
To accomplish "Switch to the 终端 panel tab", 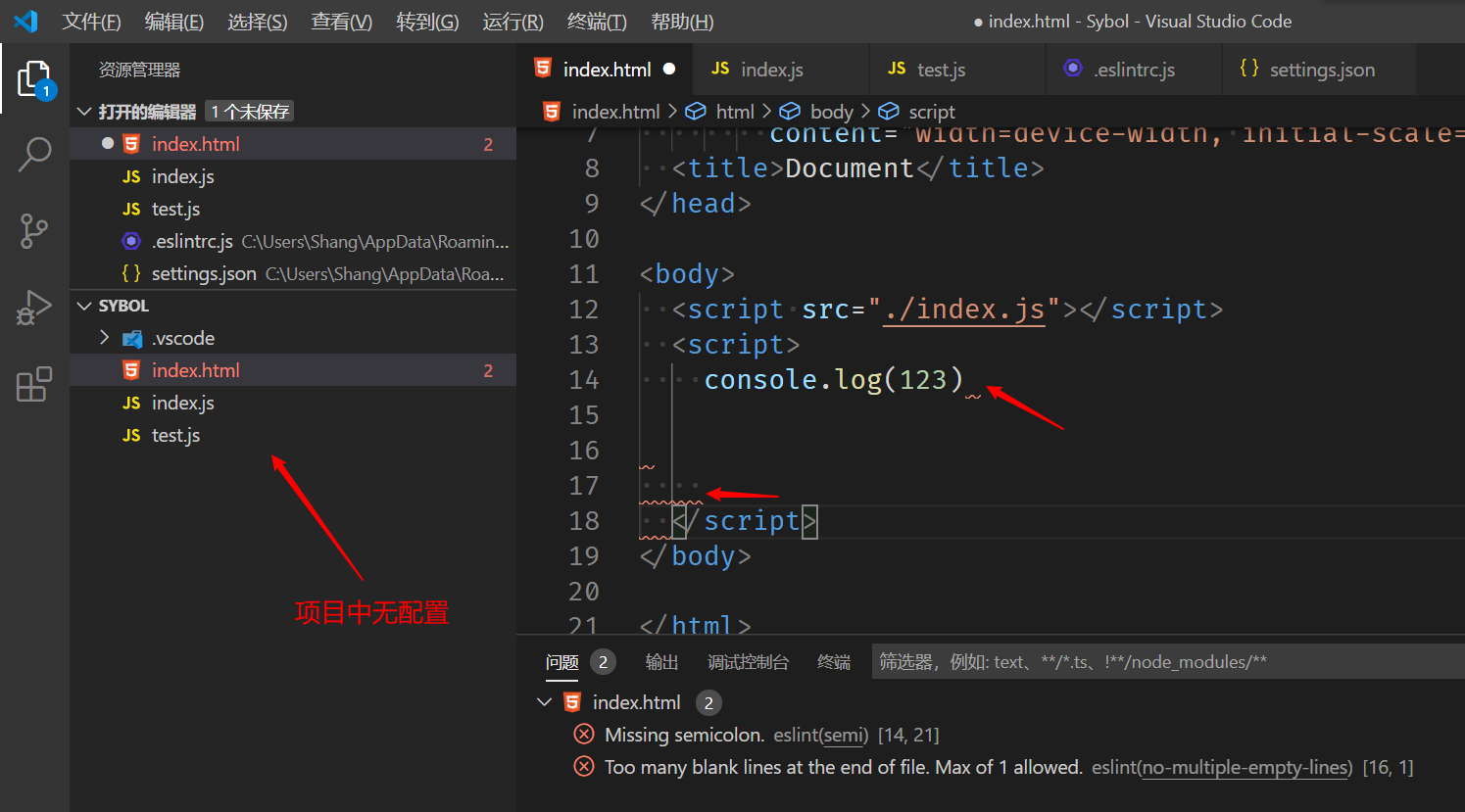I will coord(834,662).
